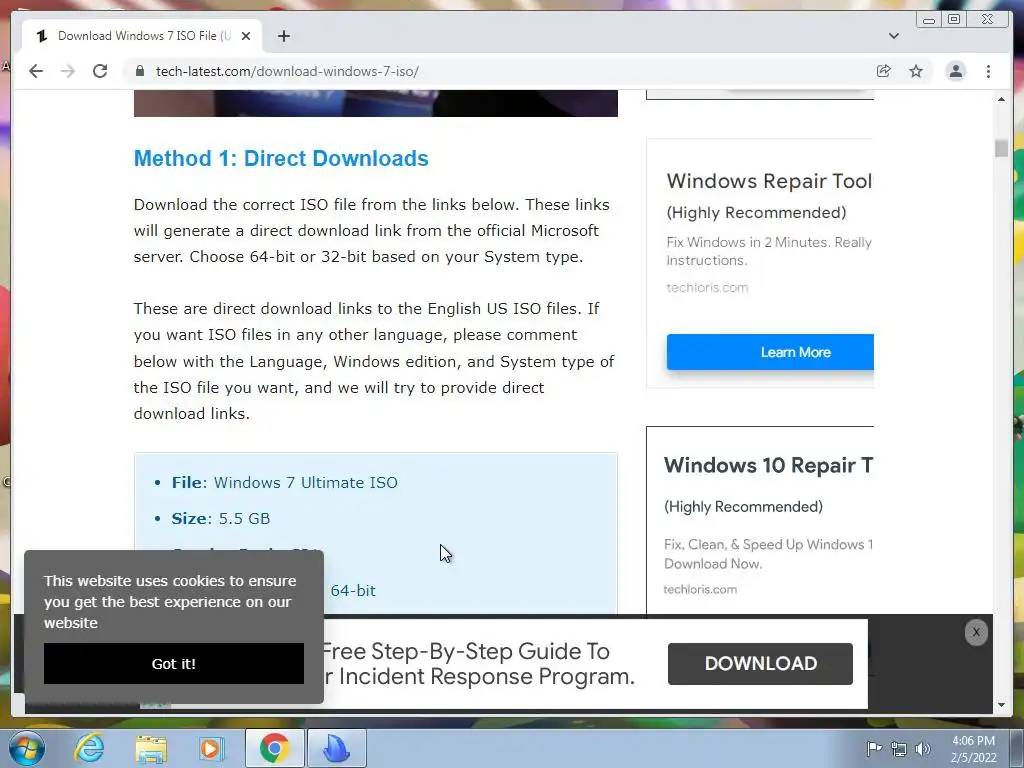Open Action Center flag icon
The height and width of the screenshot is (768, 1024).
point(874,748)
